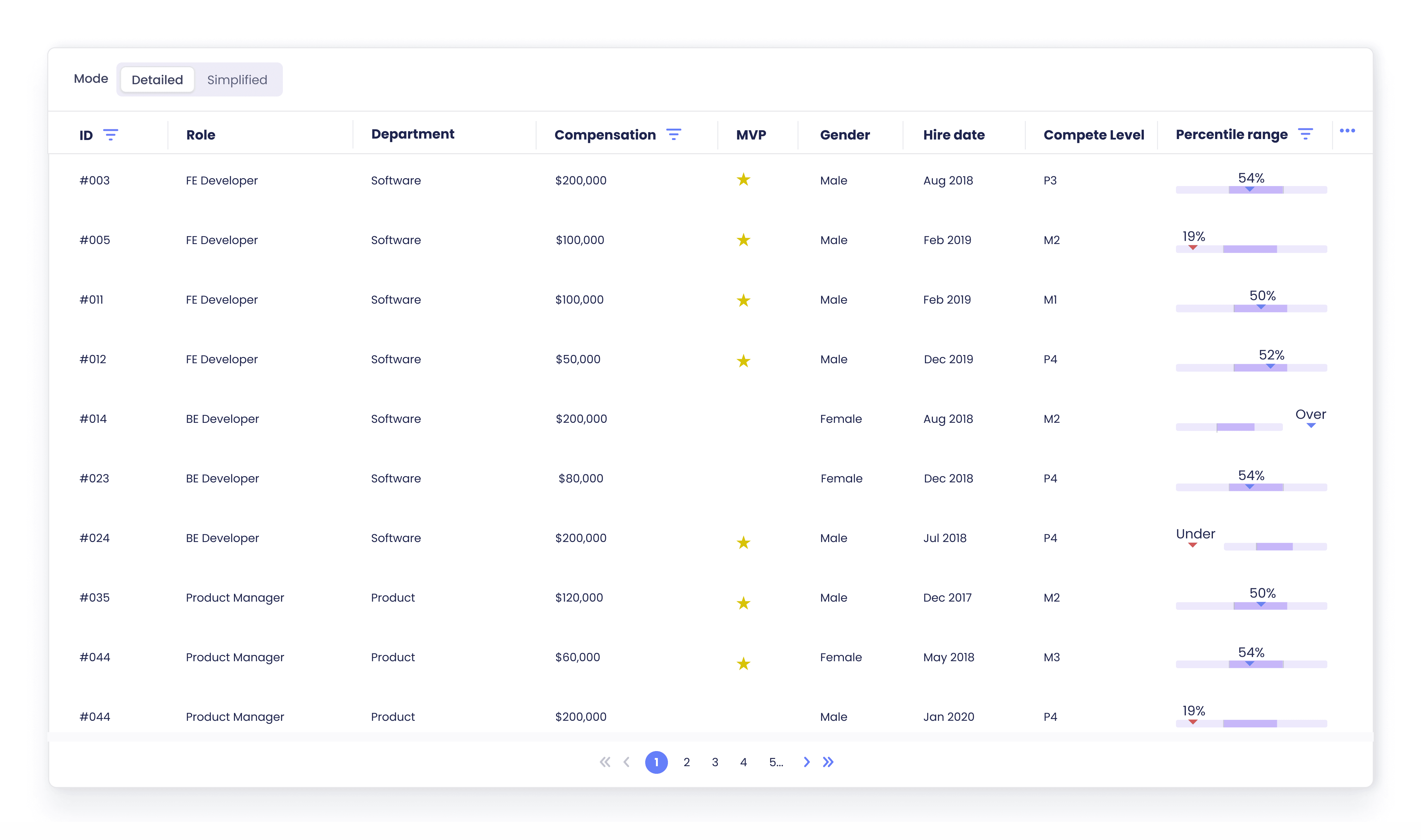This screenshot has width=1421, height=840.
Task: Open the Compensation column filter icon
Action: click(674, 134)
